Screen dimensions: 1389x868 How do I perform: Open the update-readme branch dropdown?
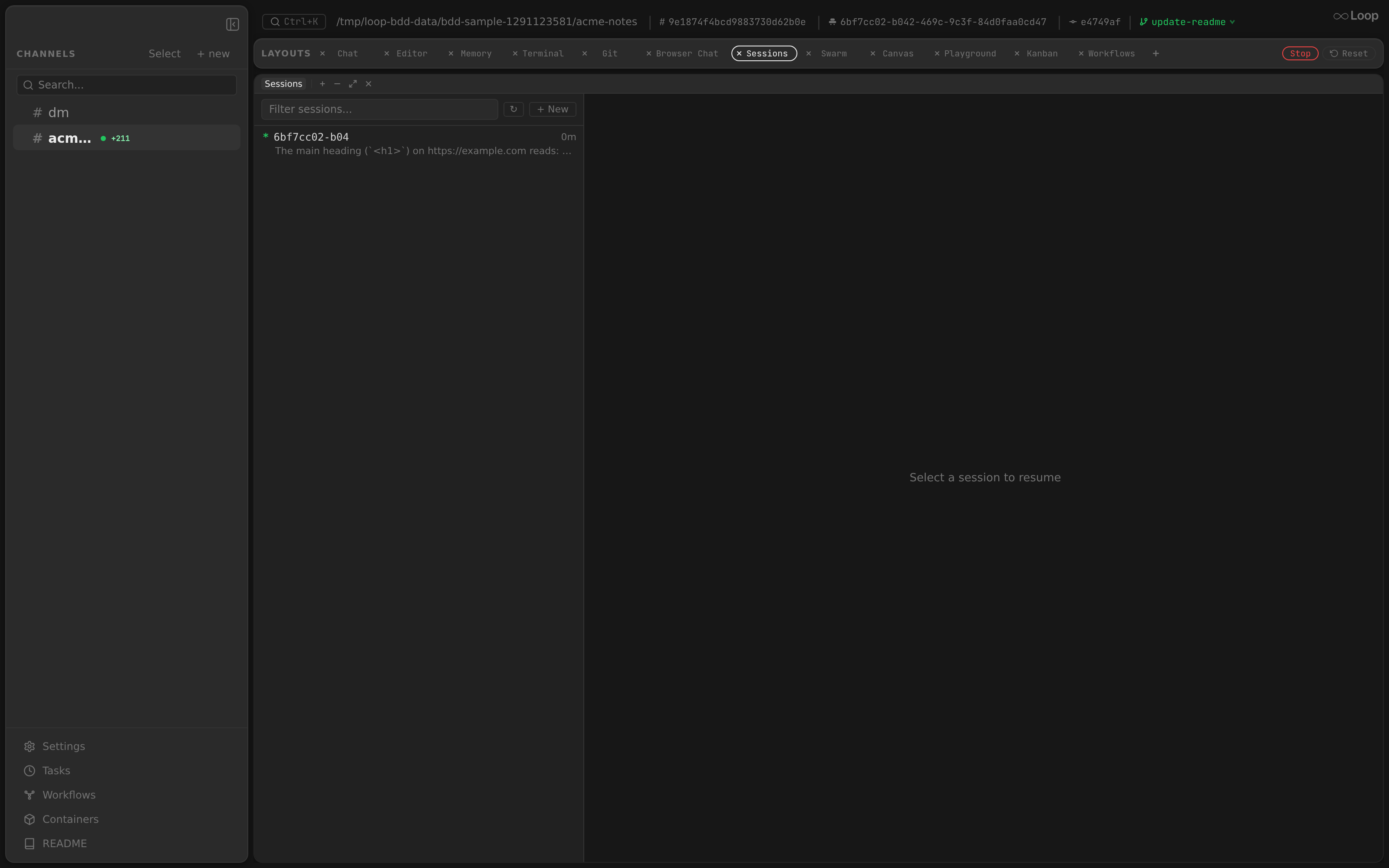point(1187,22)
